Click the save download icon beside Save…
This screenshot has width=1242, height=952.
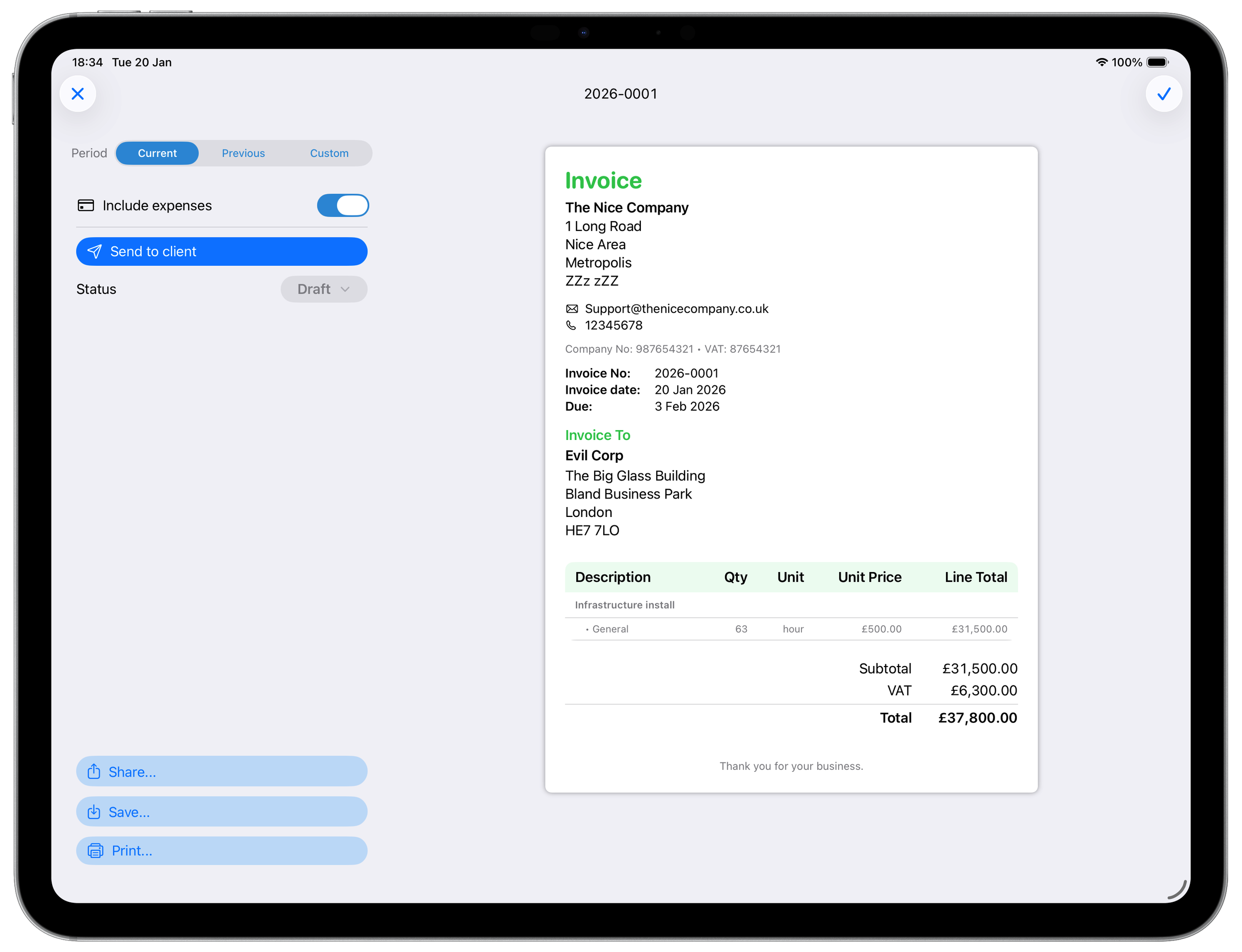[94, 812]
